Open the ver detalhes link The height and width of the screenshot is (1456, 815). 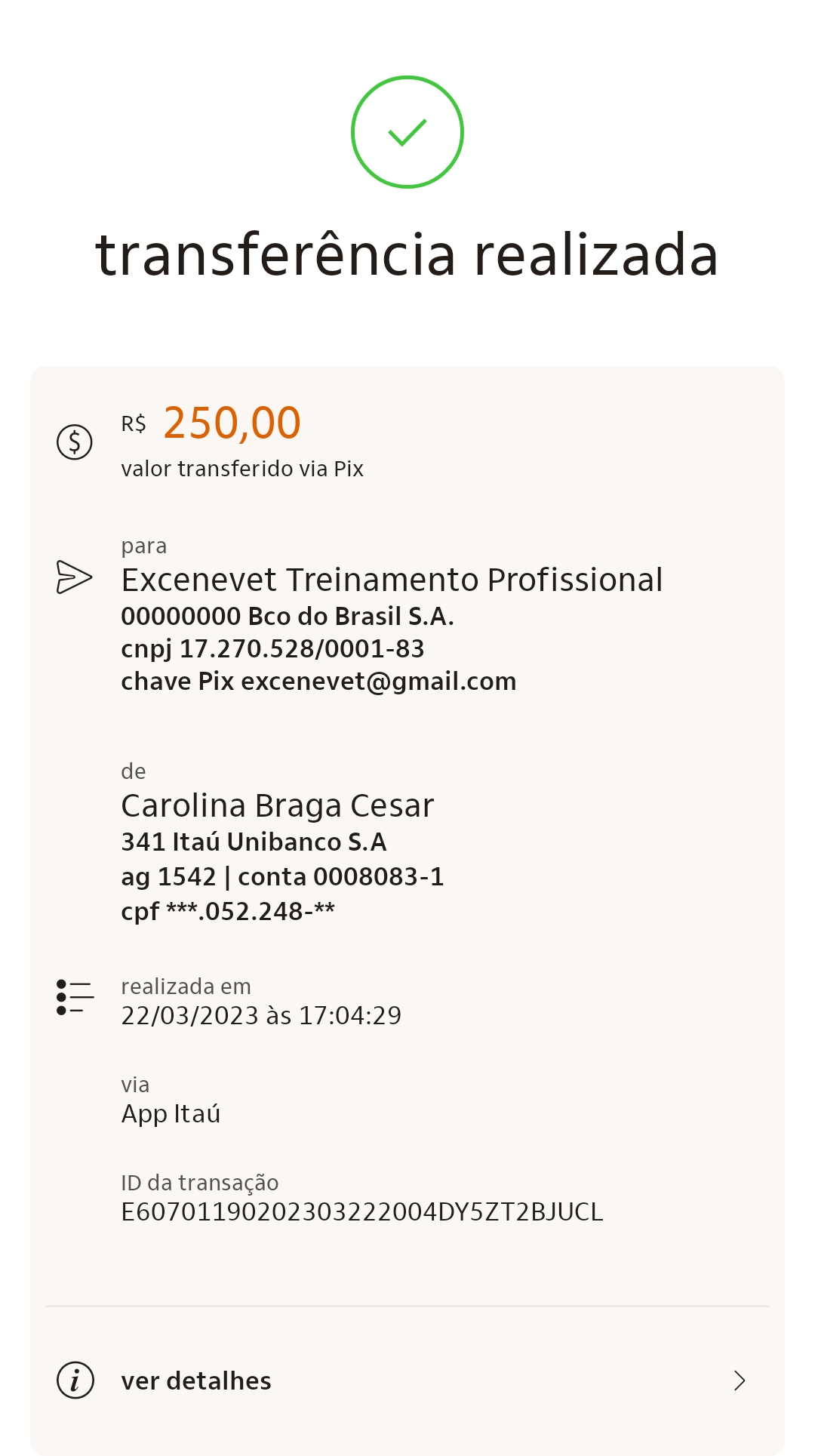click(x=196, y=1381)
